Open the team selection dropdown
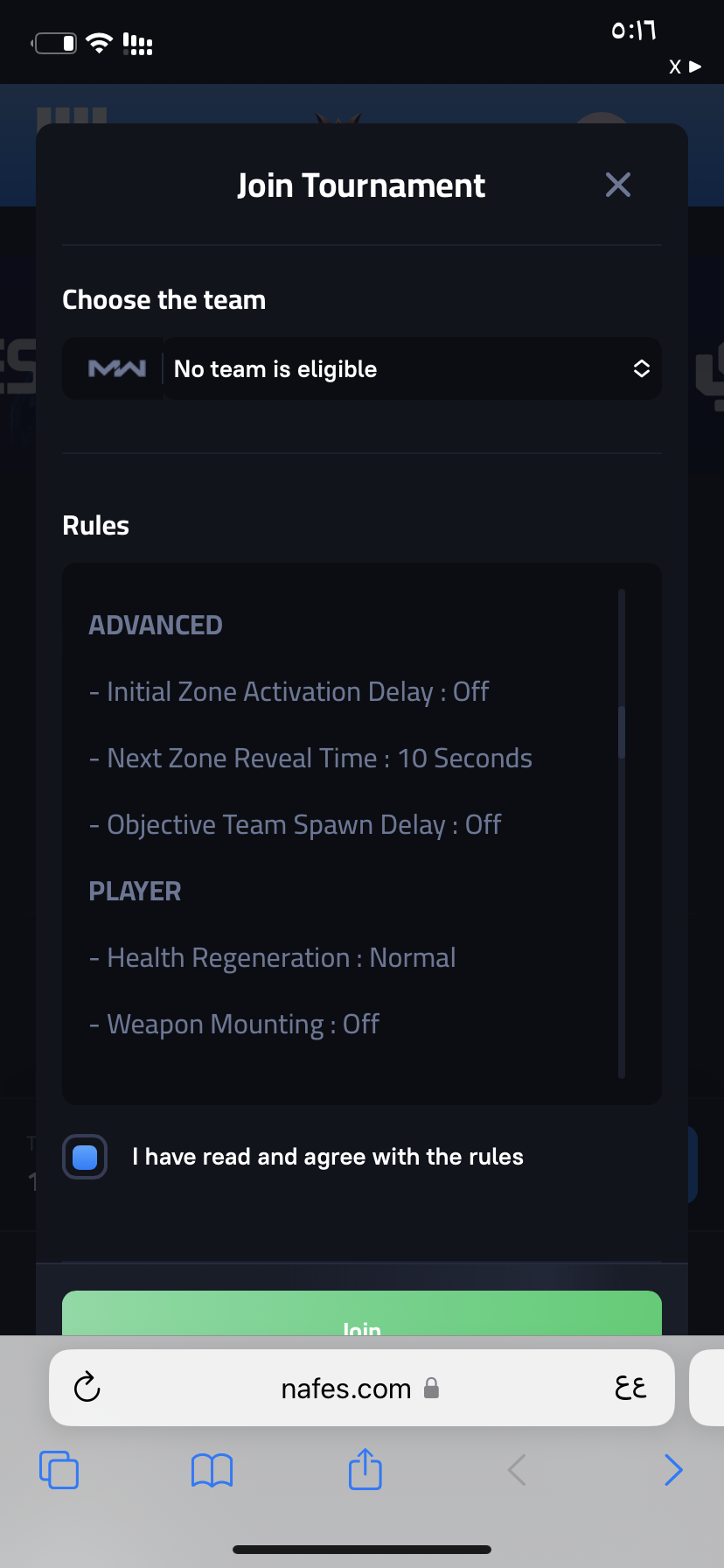This screenshot has height=1568, width=724. (x=412, y=368)
